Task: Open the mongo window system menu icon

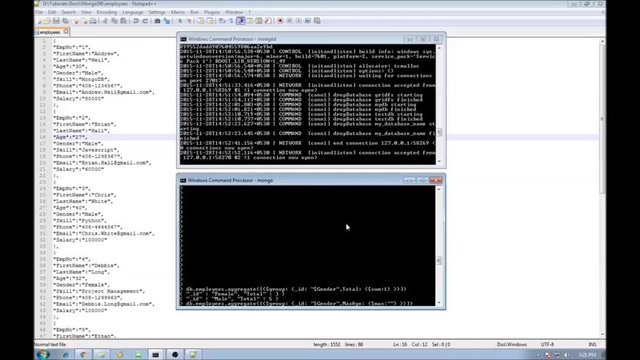Action: 183,180
